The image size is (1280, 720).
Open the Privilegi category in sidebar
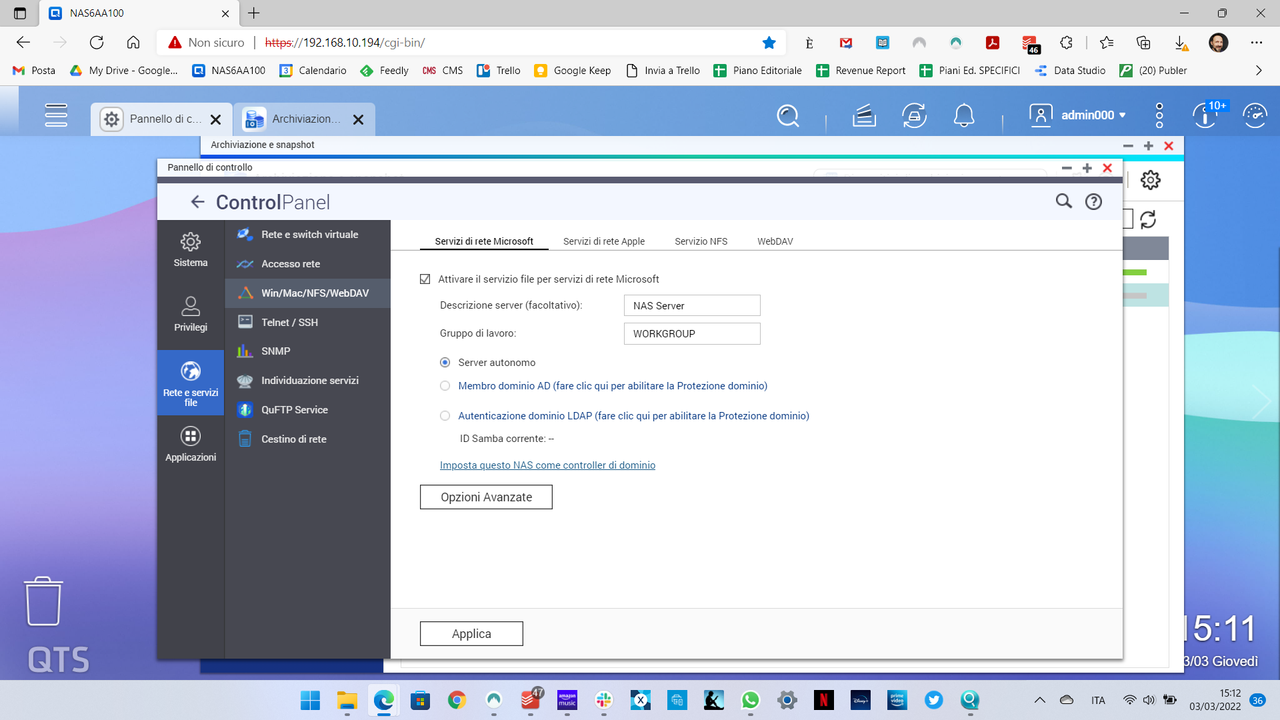pos(190,314)
